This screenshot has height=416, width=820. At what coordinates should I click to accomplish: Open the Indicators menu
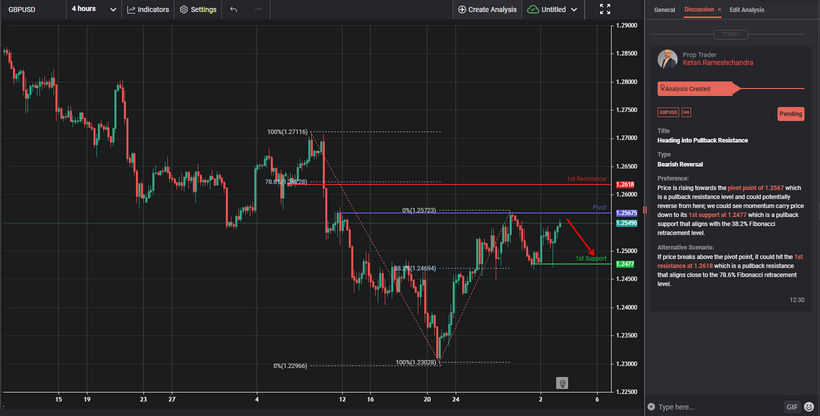click(x=148, y=9)
